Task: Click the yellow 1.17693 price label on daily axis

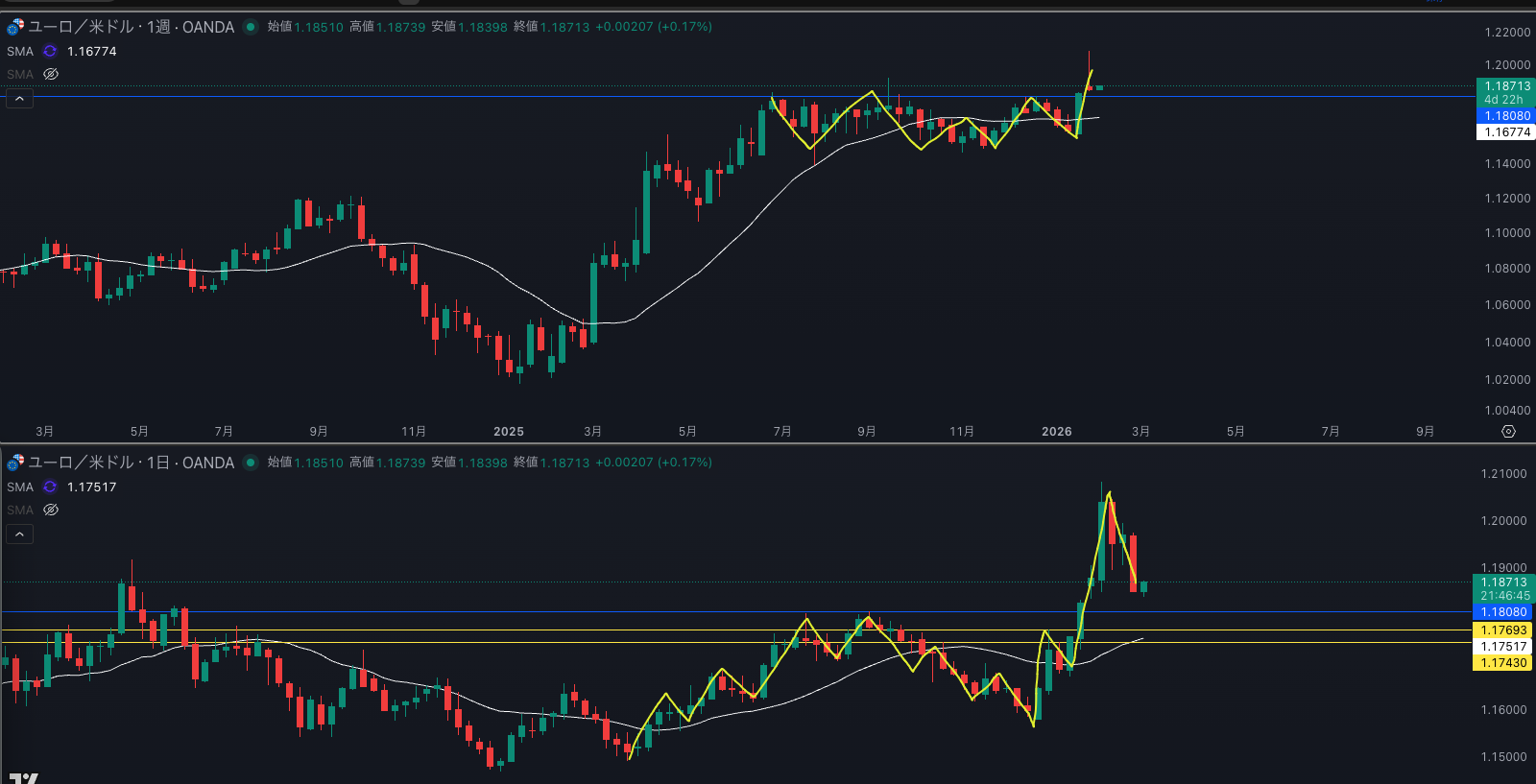Action: pos(1502,630)
